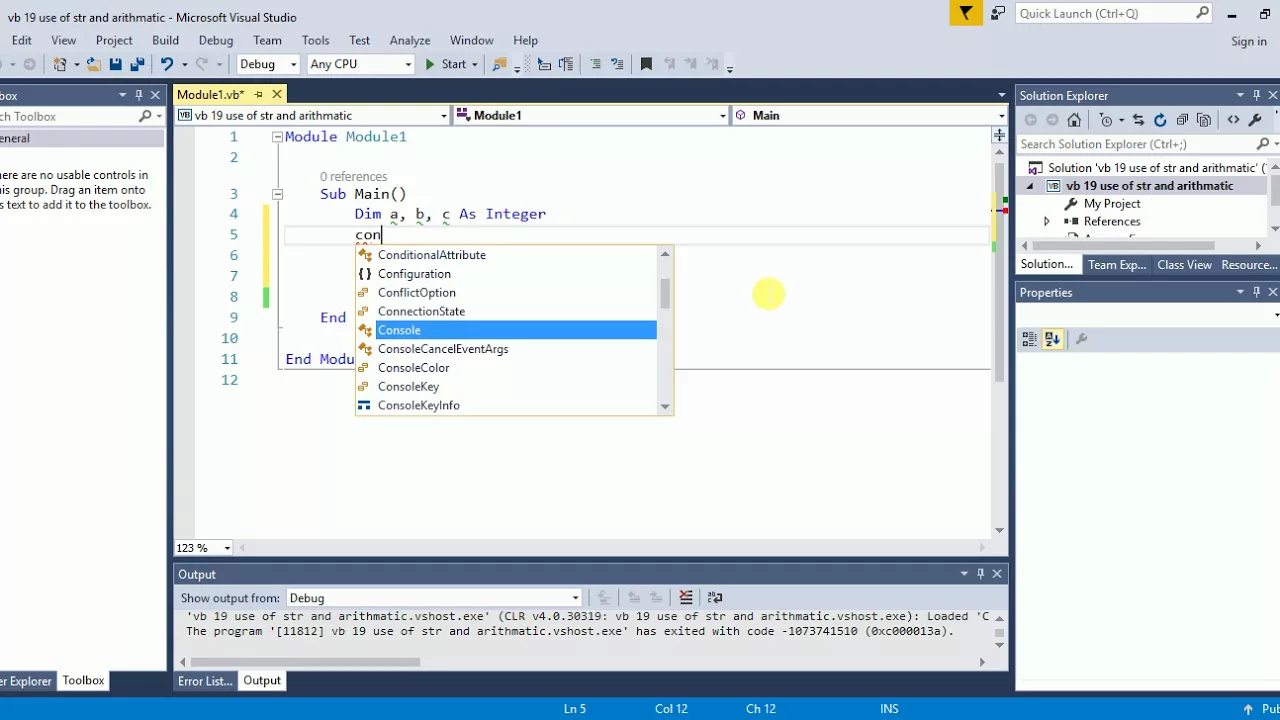Screen dimensions: 1280x720
Task: Switch to the Class View tab
Action: coord(1184,265)
